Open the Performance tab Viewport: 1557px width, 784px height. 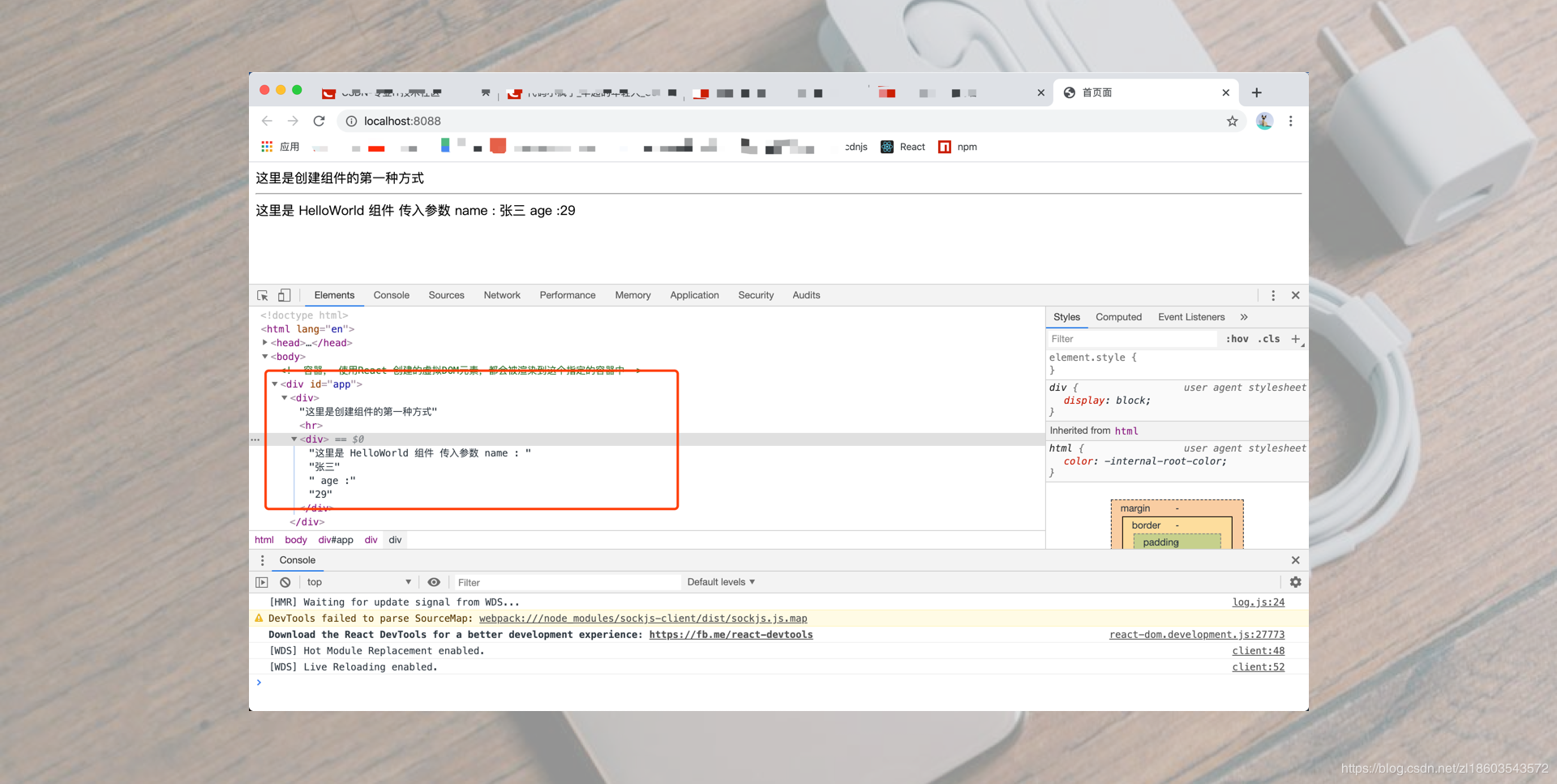(x=568, y=295)
